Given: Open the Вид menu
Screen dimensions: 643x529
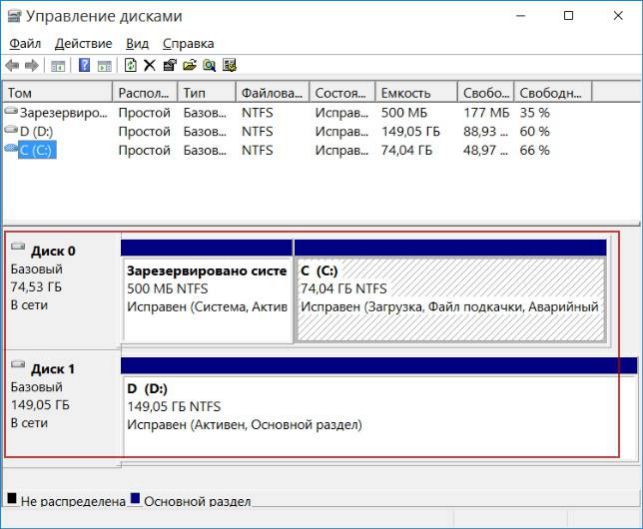Looking at the screenshot, I should [137, 43].
